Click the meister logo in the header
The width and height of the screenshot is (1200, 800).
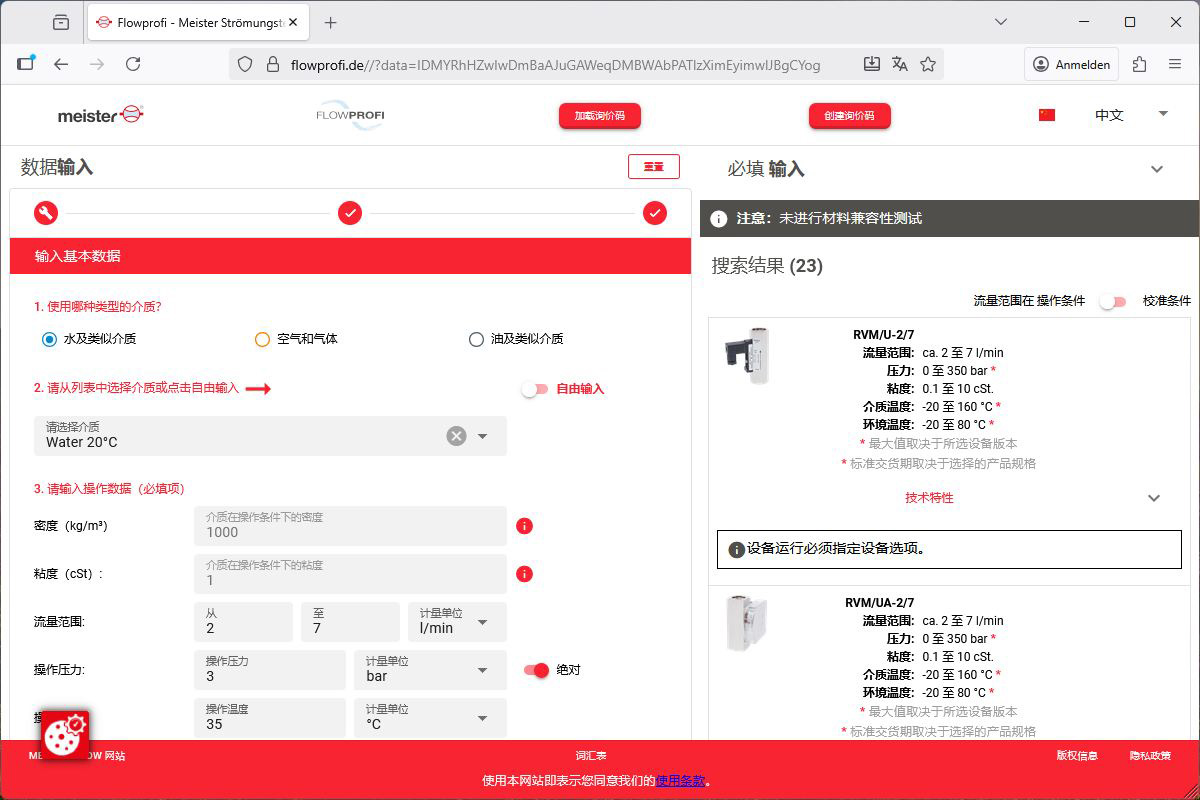pos(100,115)
